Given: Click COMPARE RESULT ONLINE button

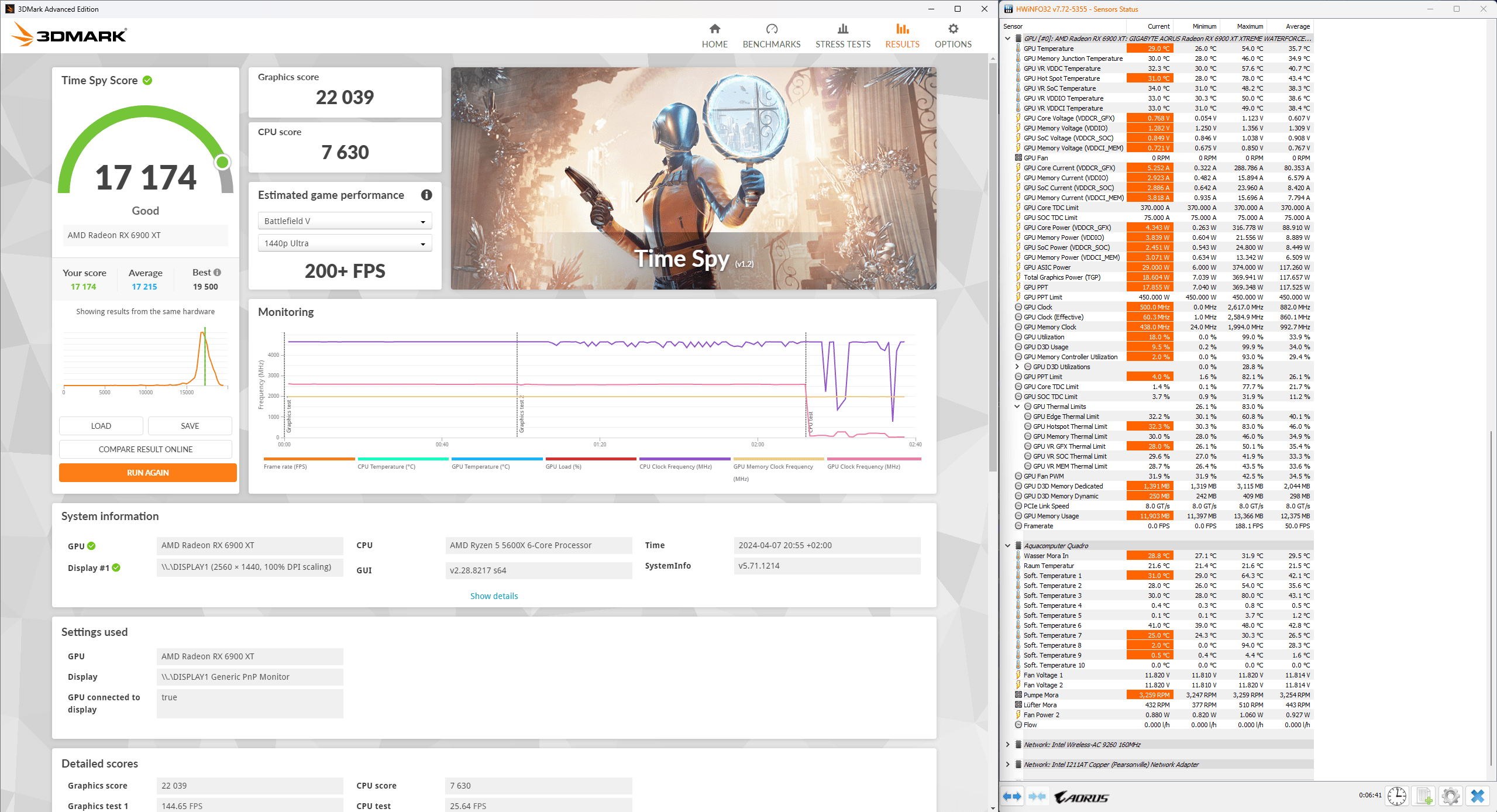Looking at the screenshot, I should pos(146,449).
